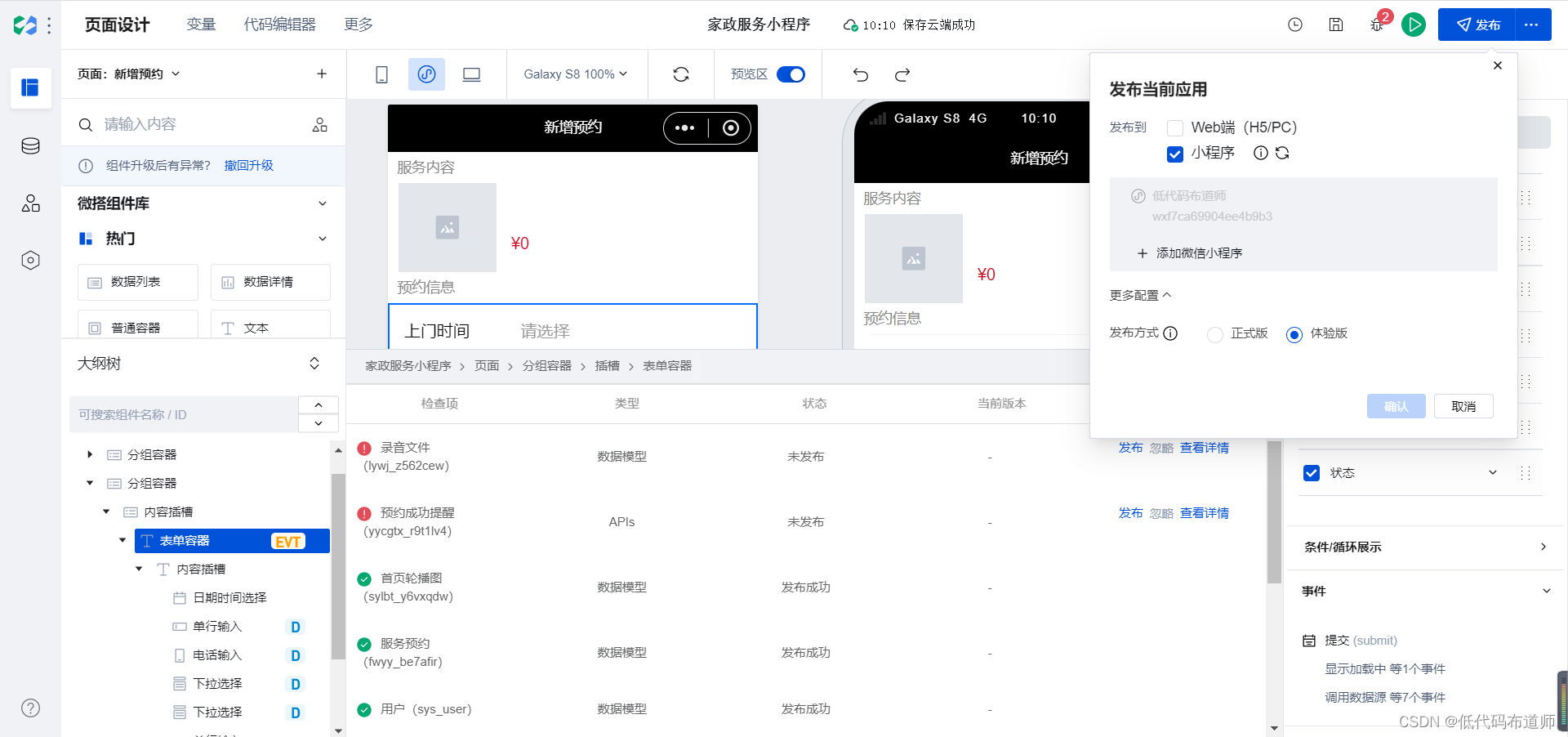1568x737 pixels.
Task: Click the check list vertical scrollbar
Action: coord(1274,512)
